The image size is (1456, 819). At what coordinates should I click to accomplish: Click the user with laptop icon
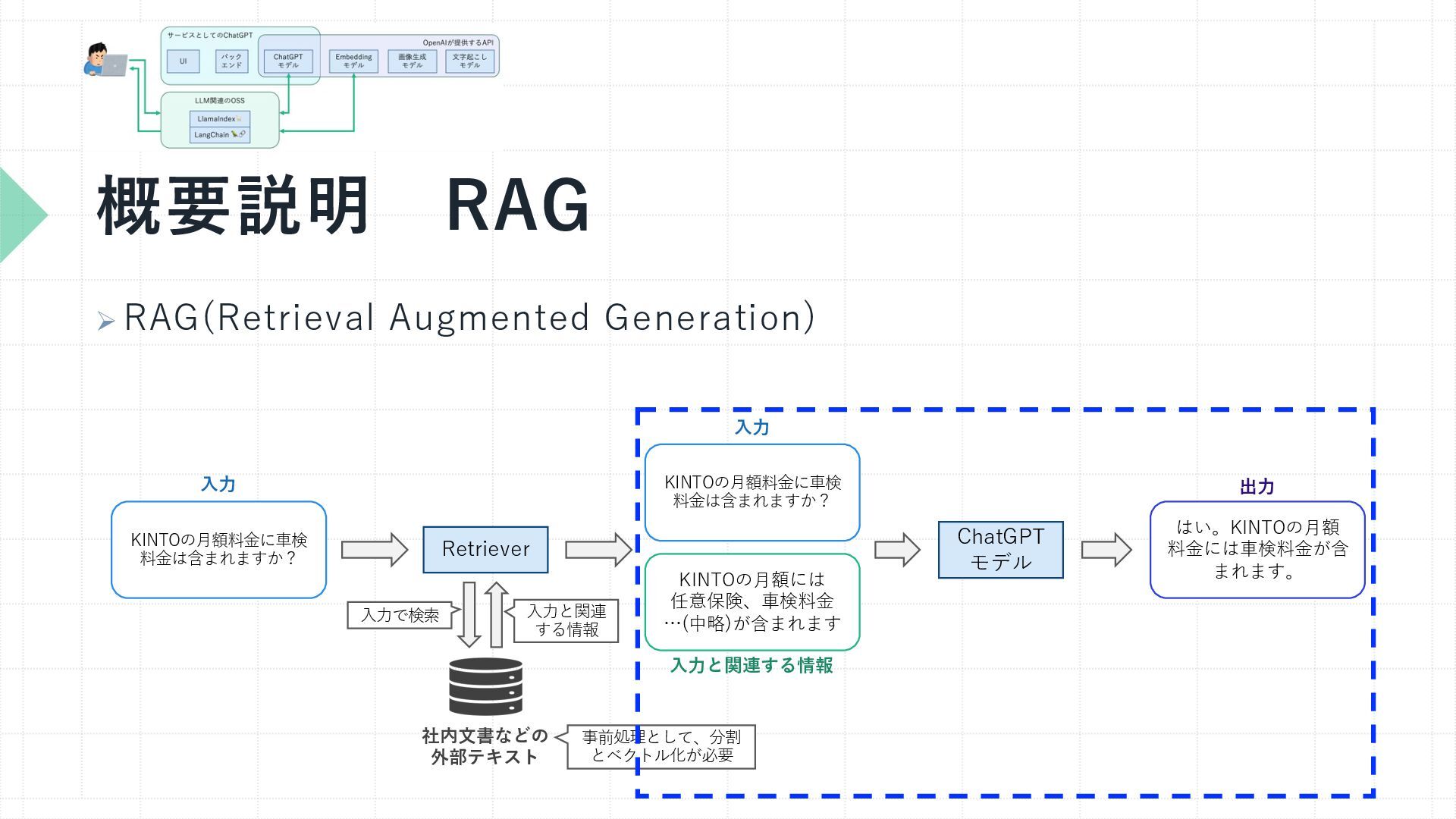(x=105, y=61)
